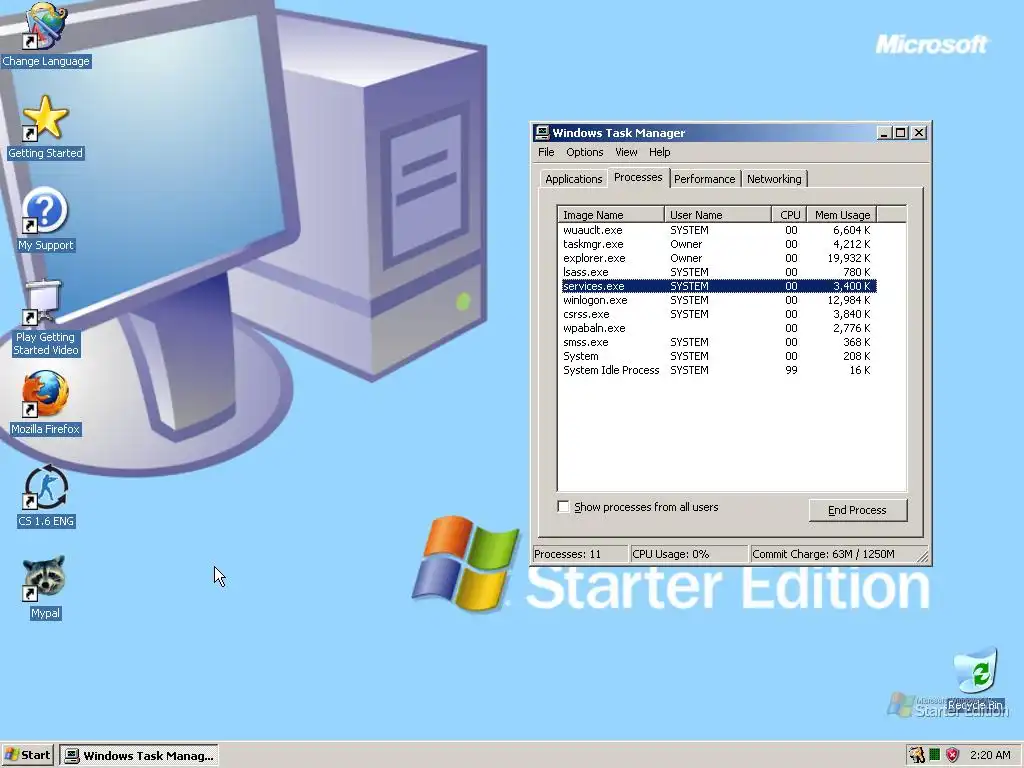Select the winlogon.exe process
Viewport: 1024px width, 768px height.
(x=718, y=300)
